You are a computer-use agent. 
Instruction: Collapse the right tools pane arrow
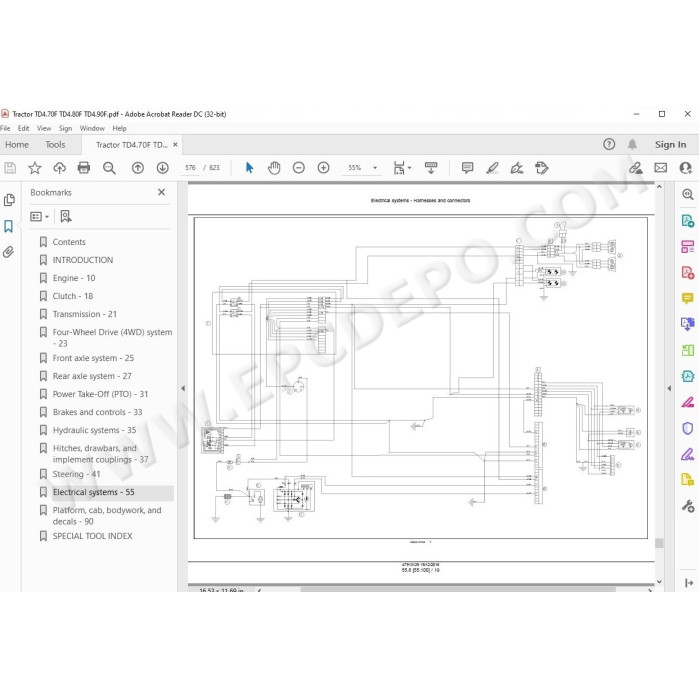coord(669,388)
